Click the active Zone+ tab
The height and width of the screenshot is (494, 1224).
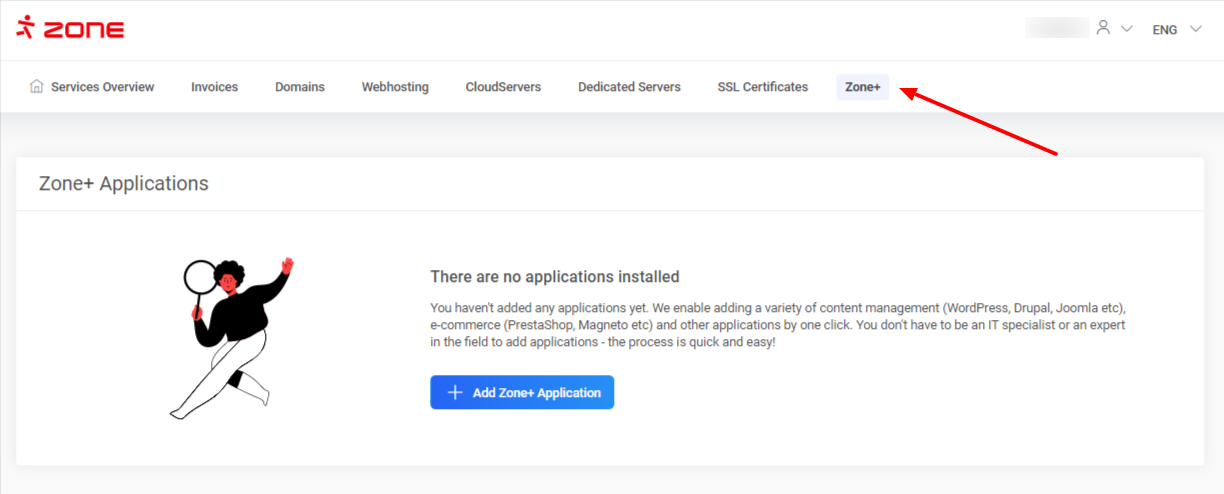tap(862, 87)
